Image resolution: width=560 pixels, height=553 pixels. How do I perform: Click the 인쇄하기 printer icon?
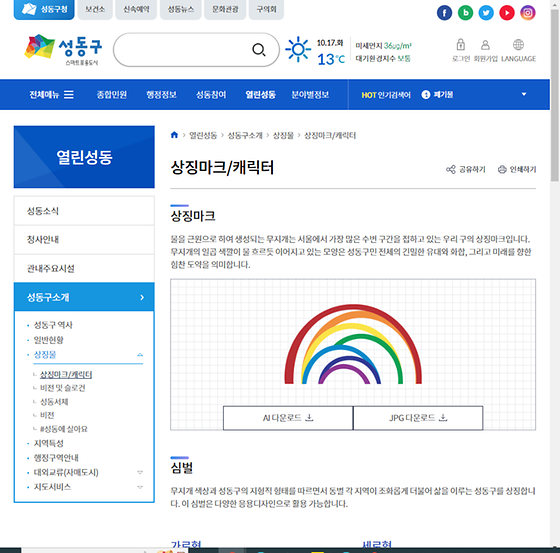point(502,169)
